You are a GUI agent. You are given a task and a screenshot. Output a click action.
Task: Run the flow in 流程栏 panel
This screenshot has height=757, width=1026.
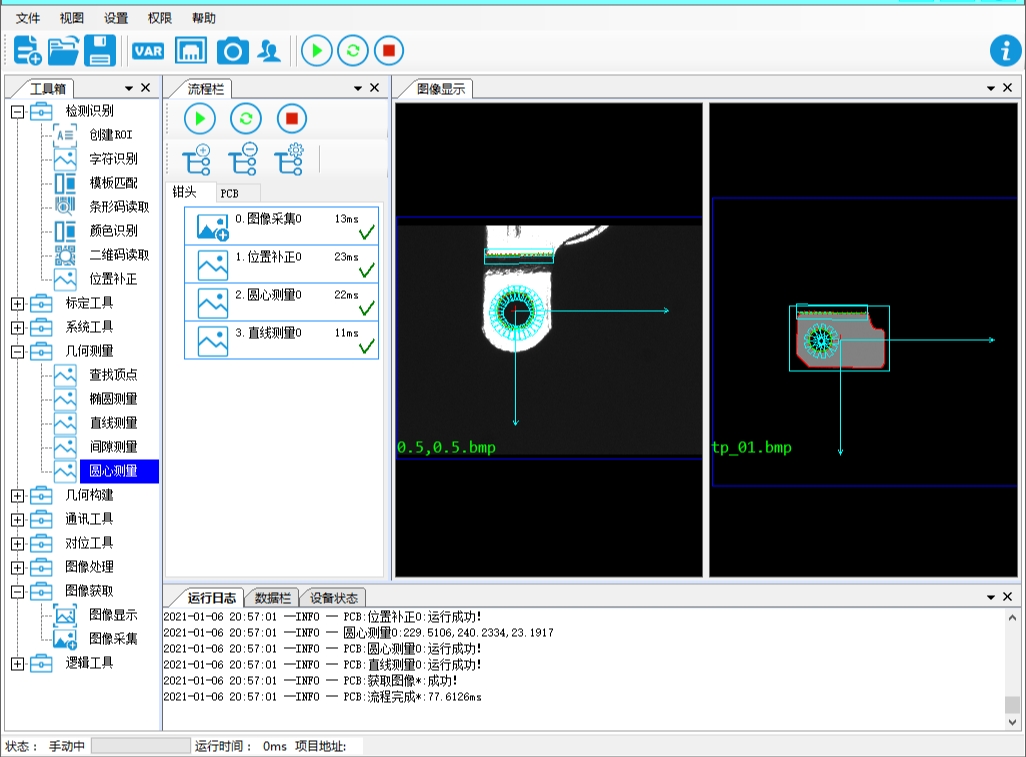coord(200,118)
